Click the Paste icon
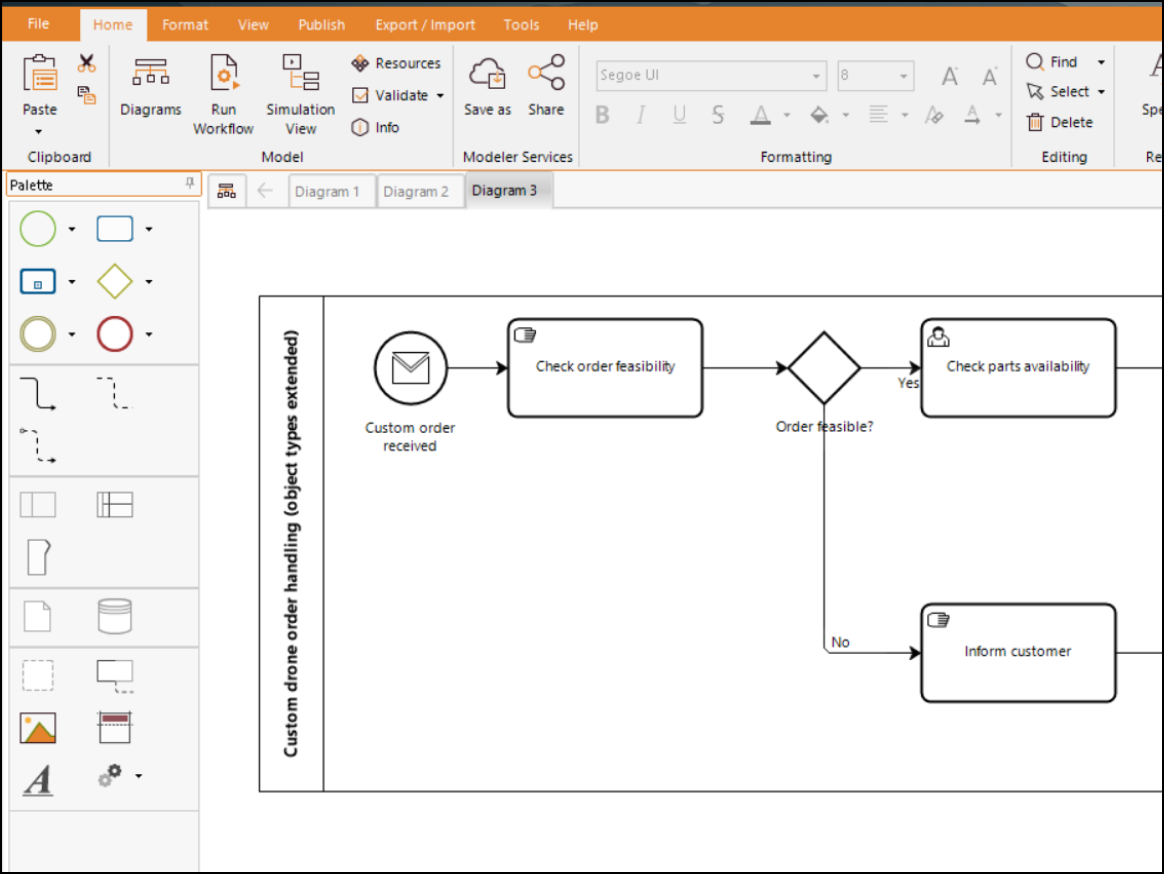Image resolution: width=1164 pixels, height=874 pixels. [x=39, y=74]
